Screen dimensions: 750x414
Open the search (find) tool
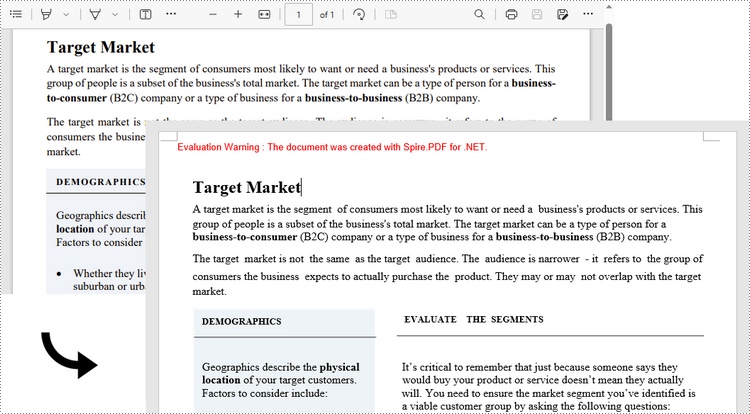tap(479, 14)
